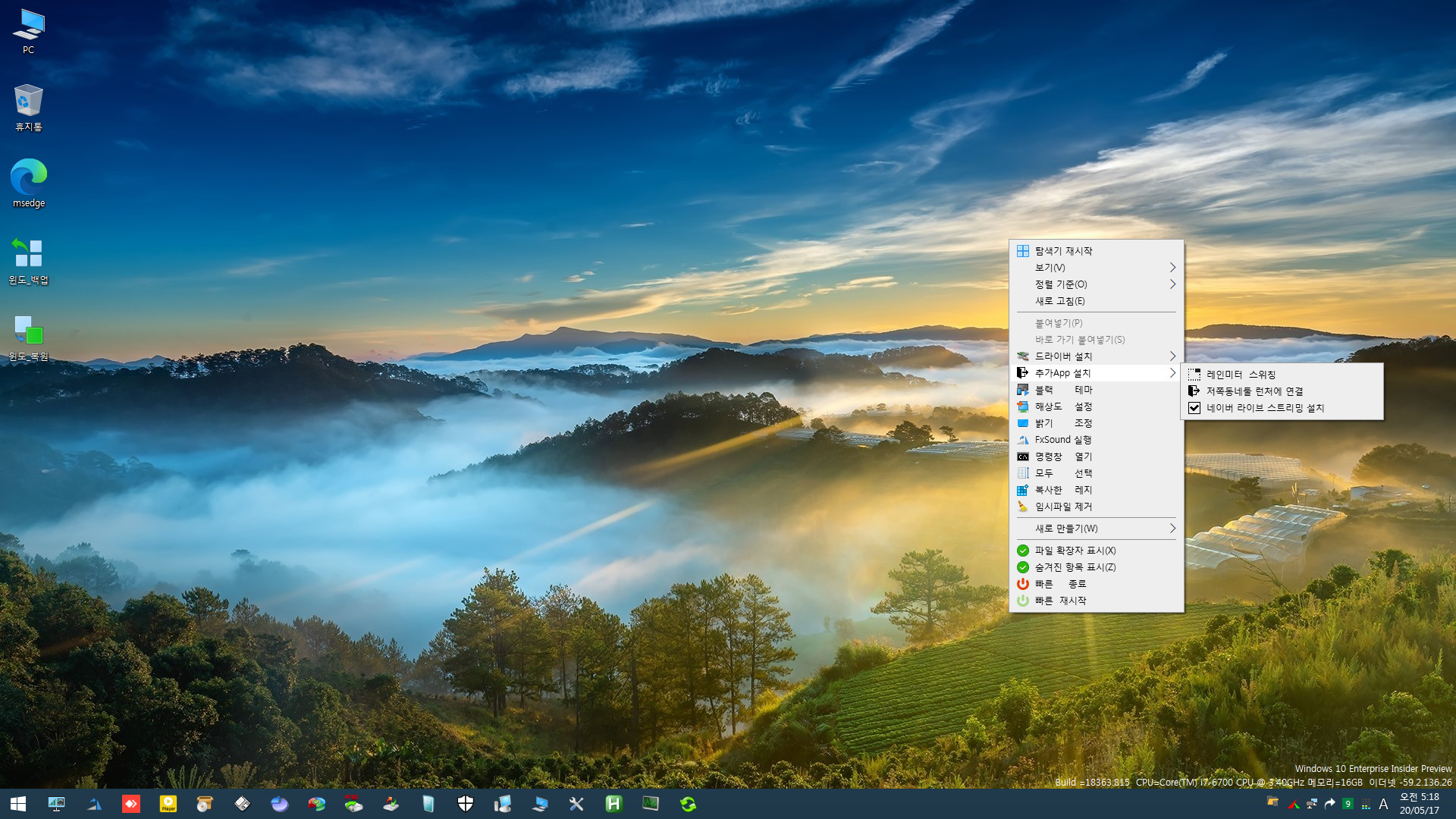The height and width of the screenshot is (819, 1456).
Task: Select 복사한 레지 menu entry
Action: coord(1096,490)
